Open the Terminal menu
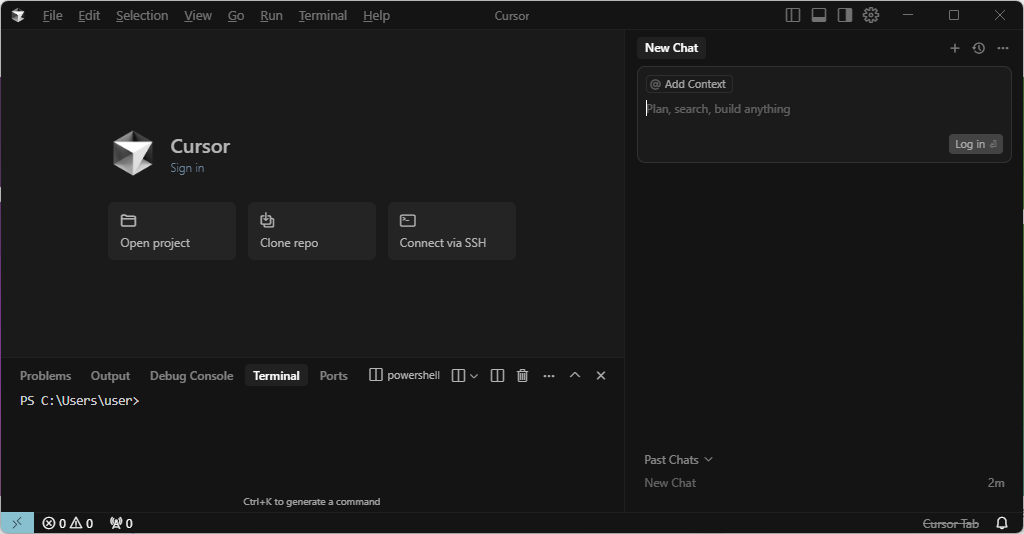 tap(323, 16)
